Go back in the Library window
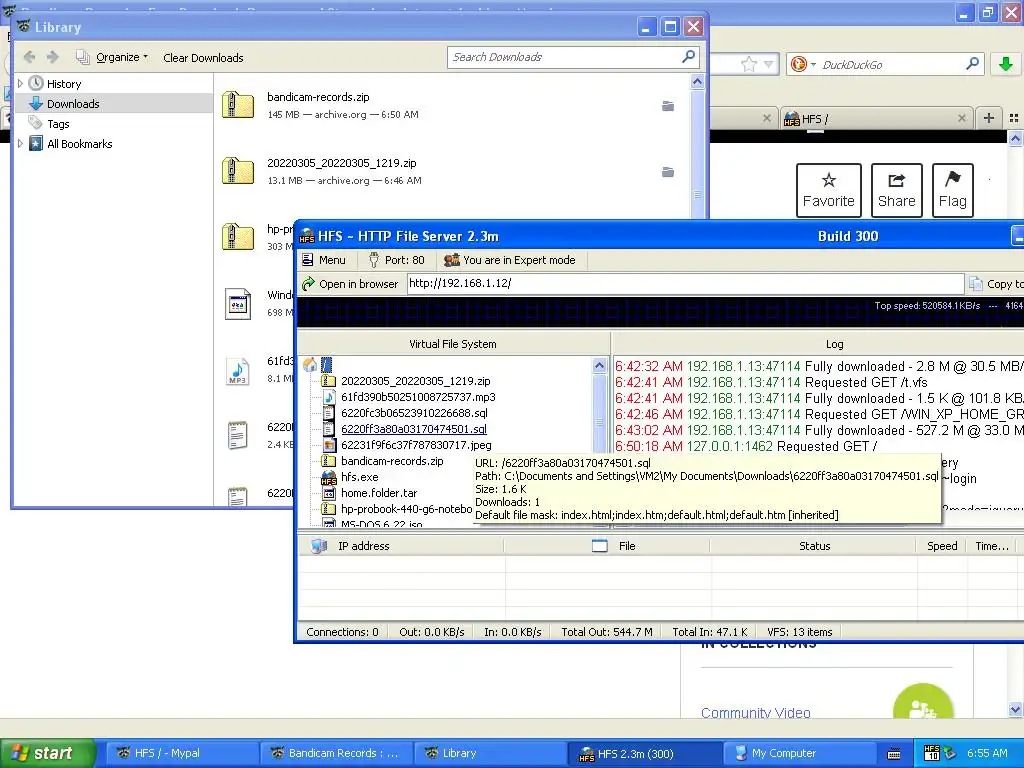Viewport: 1024px width, 768px height. point(29,57)
